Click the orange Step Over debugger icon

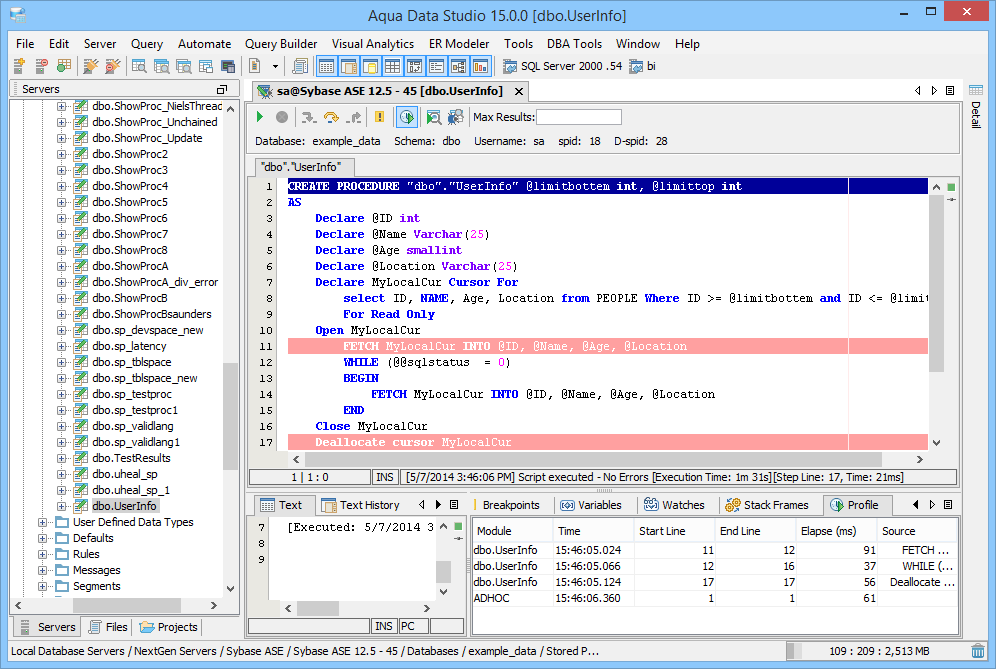[x=332, y=117]
